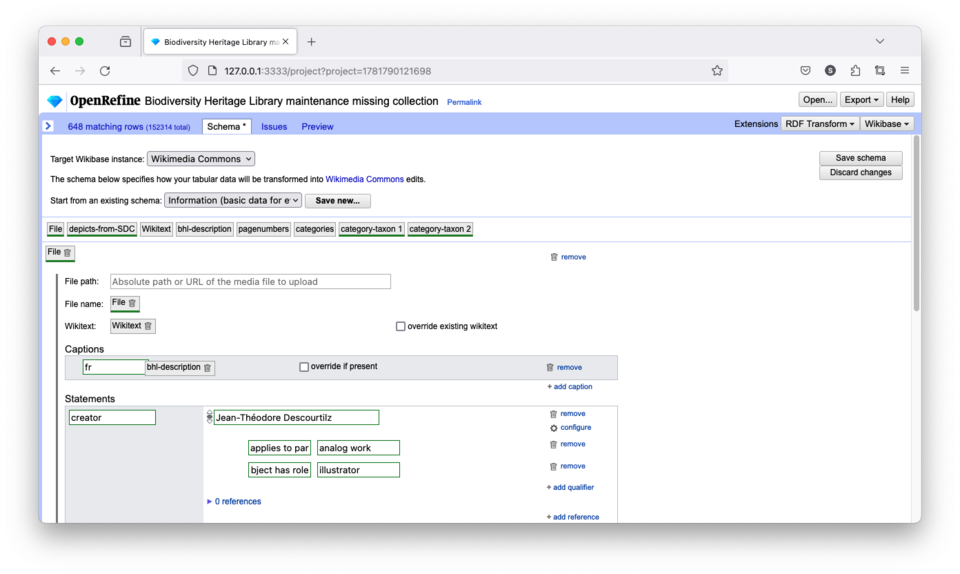
Task: Remove the whole File entity with top remove link
Action: coord(568,257)
